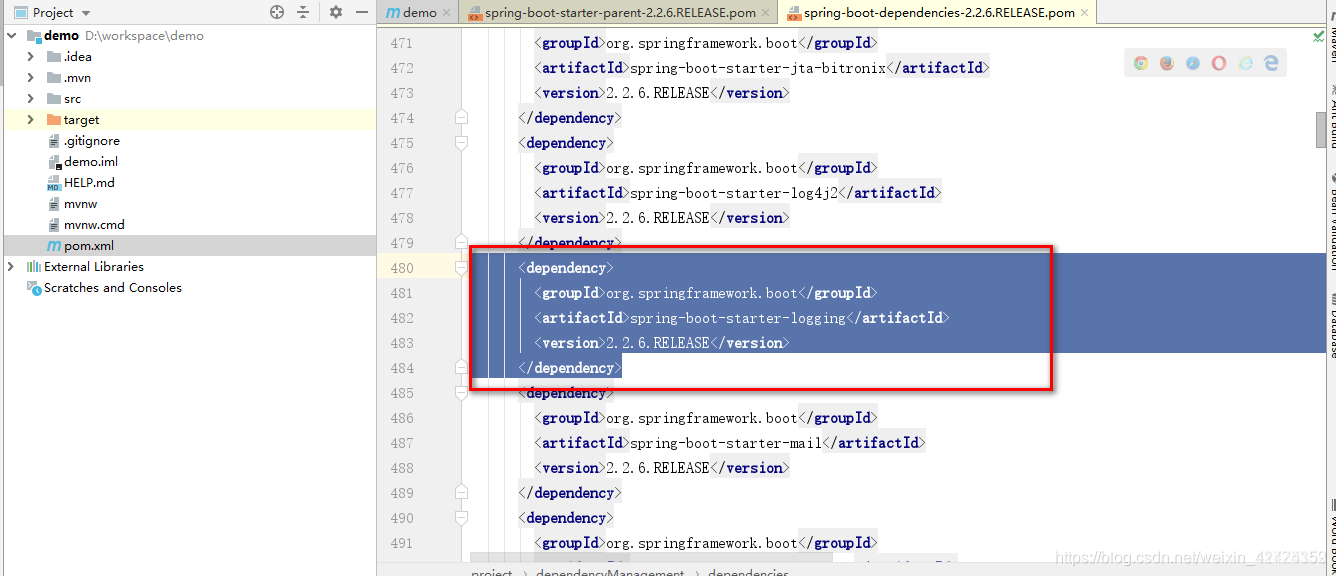1336x576 pixels.
Task: Select Scratches and Consoles node
Action: (113, 288)
